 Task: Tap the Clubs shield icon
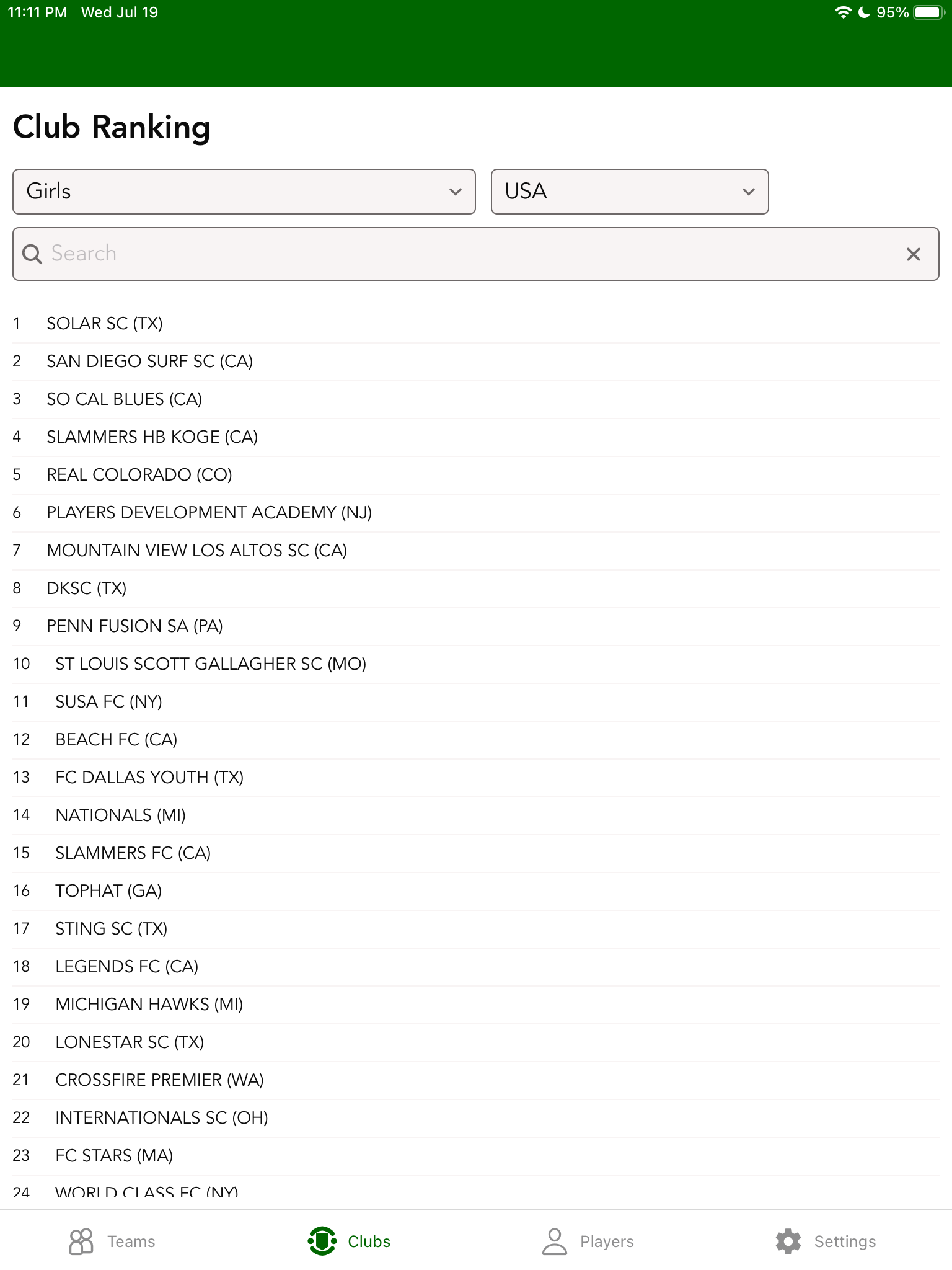[x=322, y=1241]
